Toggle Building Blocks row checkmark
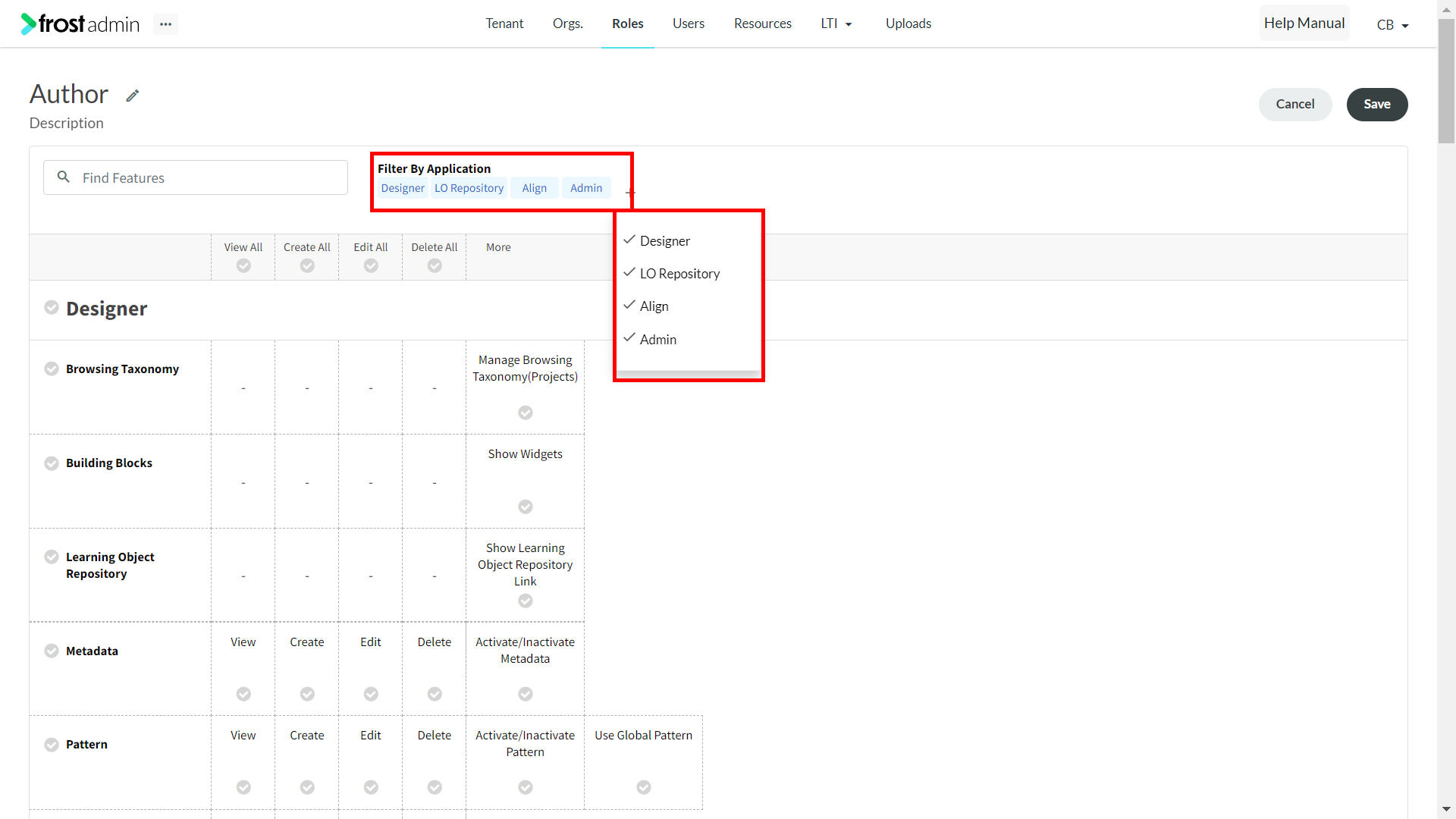Viewport: 1456px width, 819px height. pos(52,463)
